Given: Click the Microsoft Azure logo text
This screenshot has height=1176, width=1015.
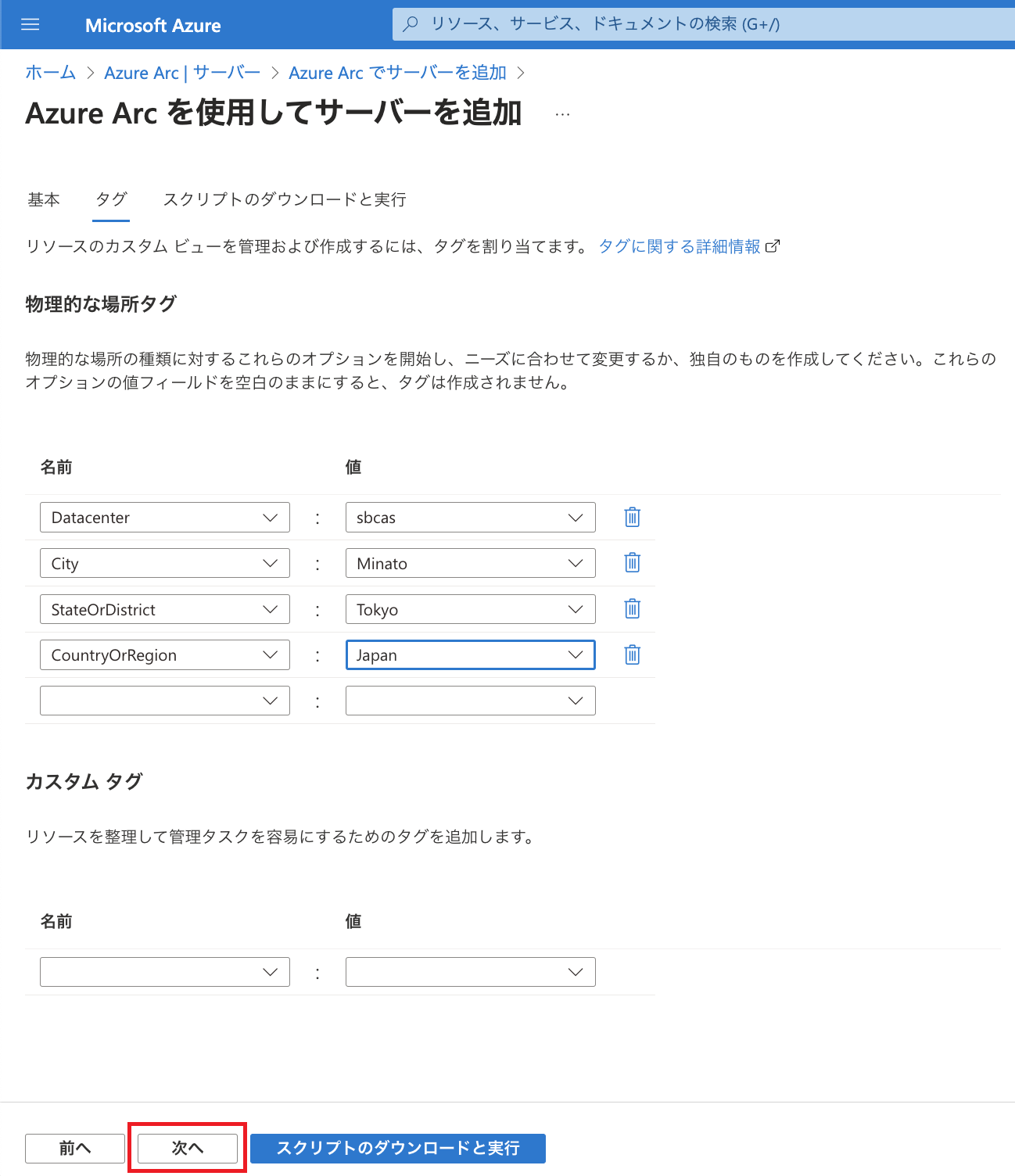Looking at the screenshot, I should click(x=153, y=25).
